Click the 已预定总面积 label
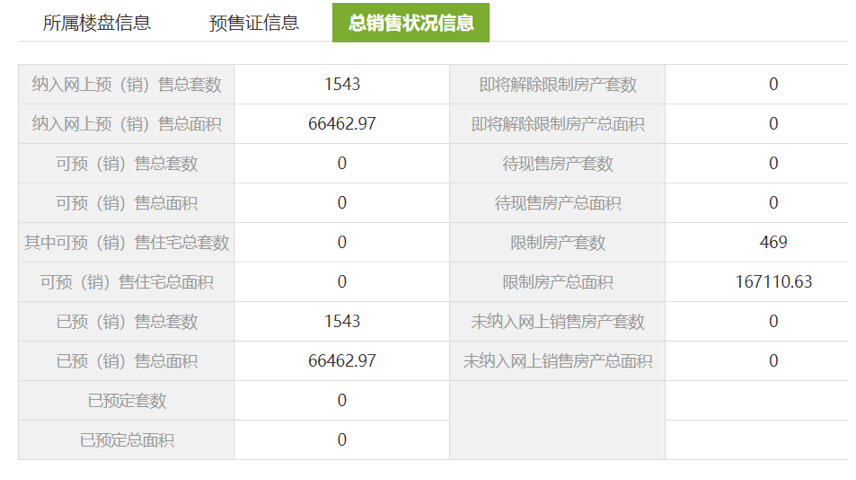The height and width of the screenshot is (480, 856). point(127,440)
